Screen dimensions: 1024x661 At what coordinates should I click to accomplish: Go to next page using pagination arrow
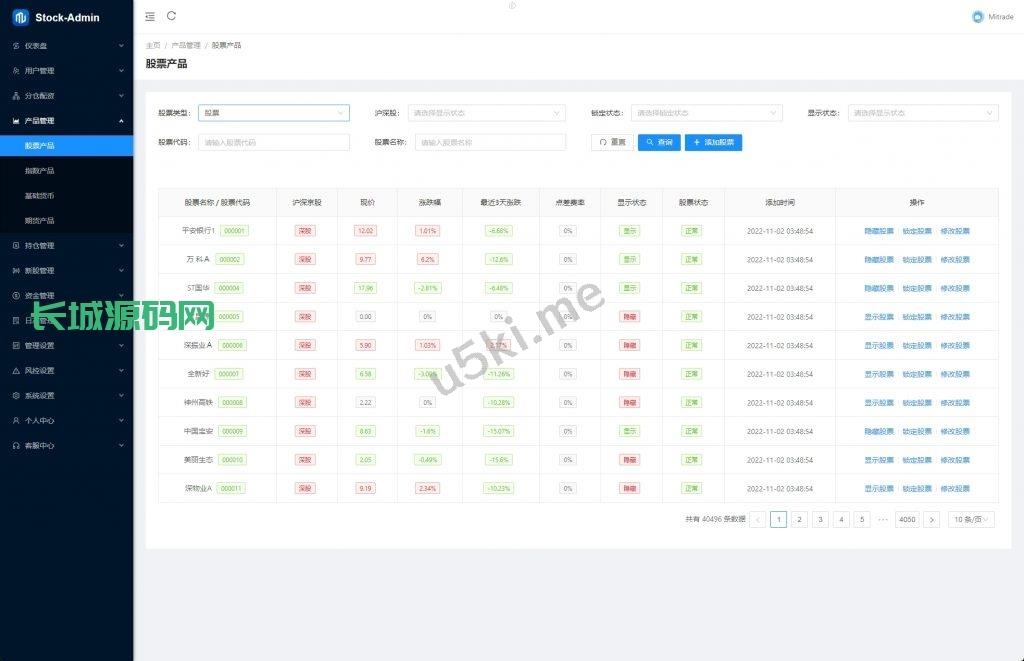931,520
